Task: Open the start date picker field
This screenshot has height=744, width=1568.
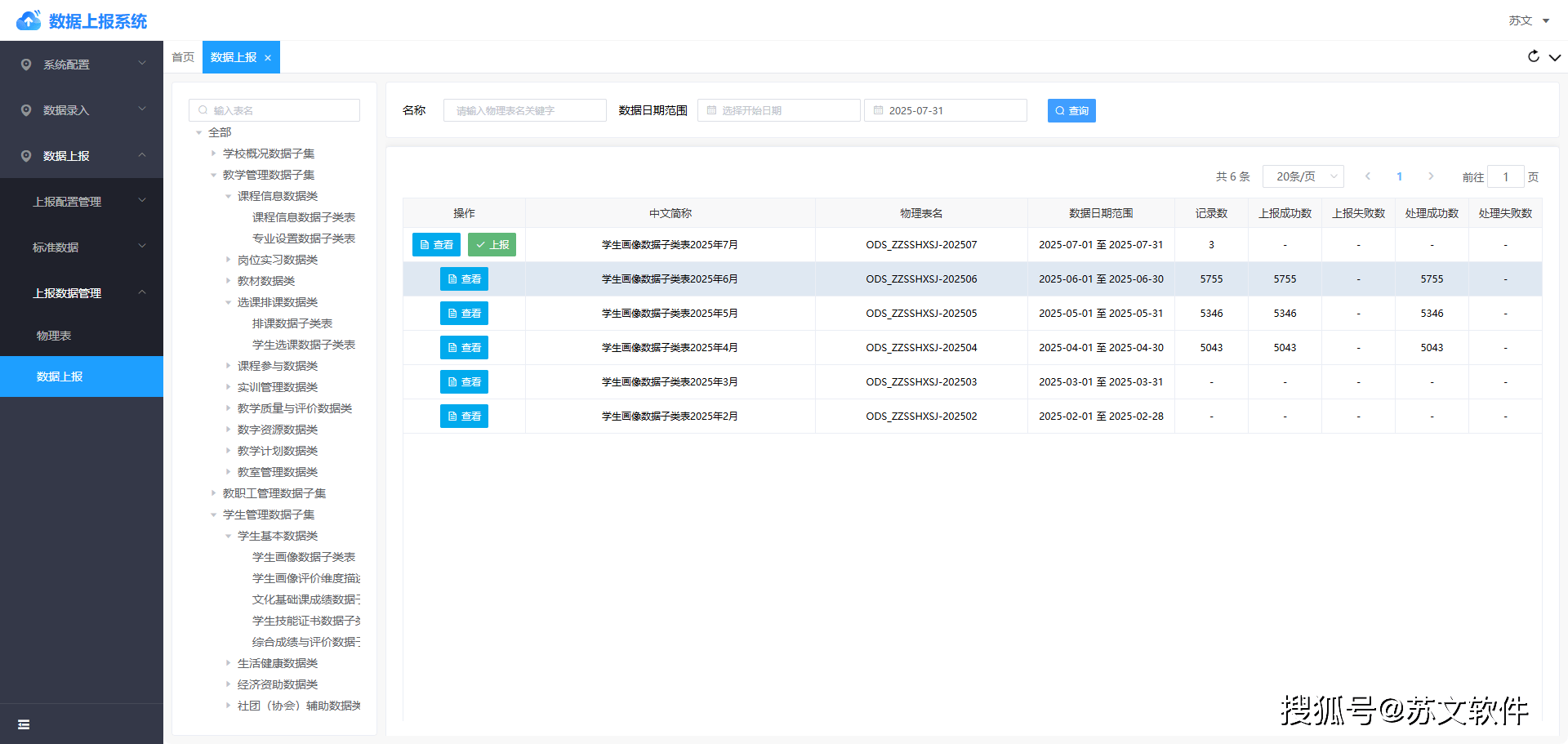Action: point(778,110)
